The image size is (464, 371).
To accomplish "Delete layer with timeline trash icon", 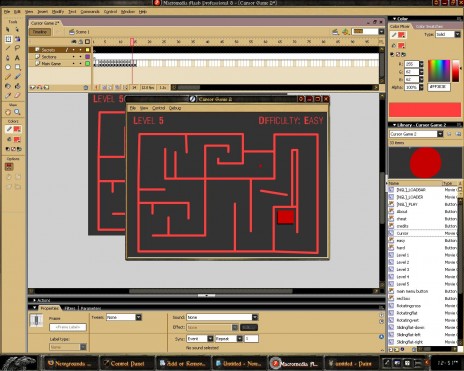I will coord(86,87).
